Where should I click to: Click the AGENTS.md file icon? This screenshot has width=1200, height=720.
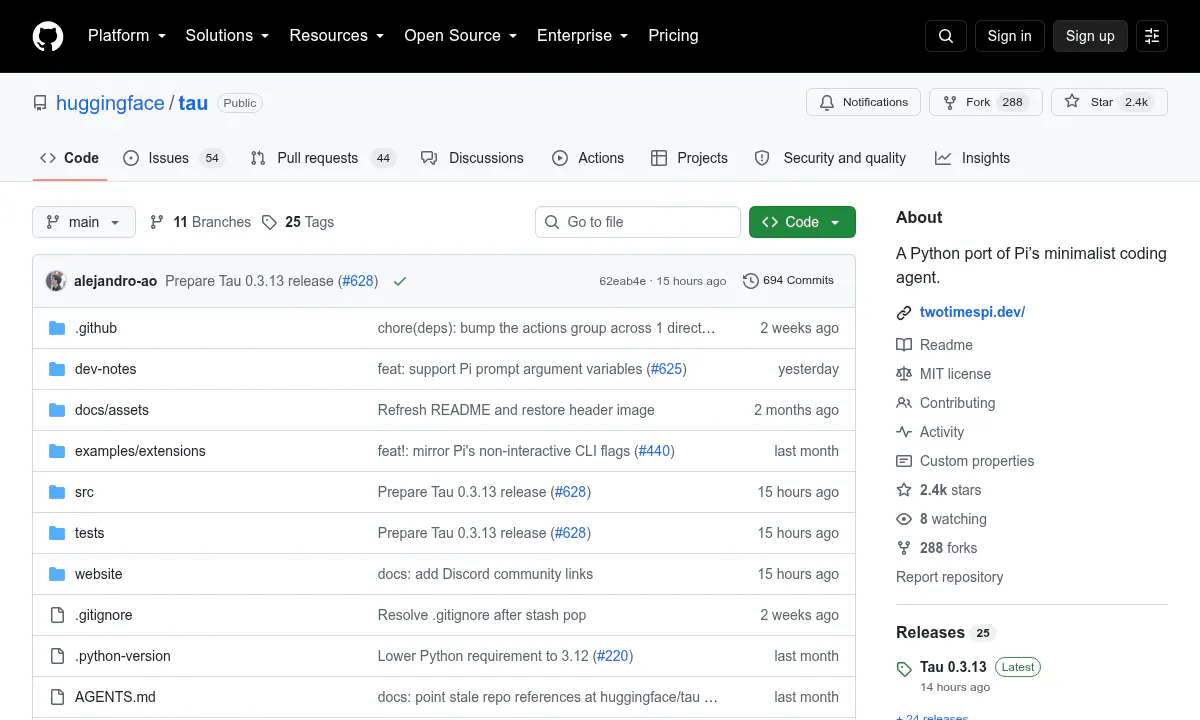(57, 697)
